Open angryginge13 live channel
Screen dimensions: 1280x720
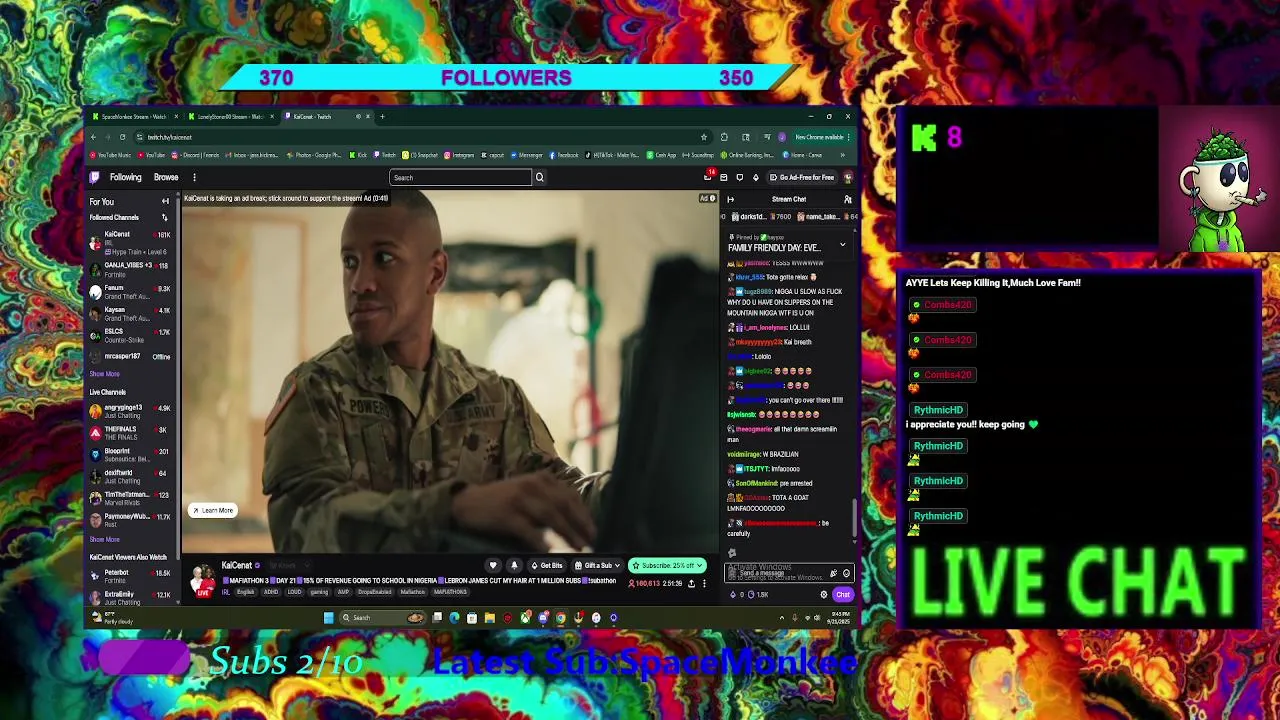(x=130, y=411)
